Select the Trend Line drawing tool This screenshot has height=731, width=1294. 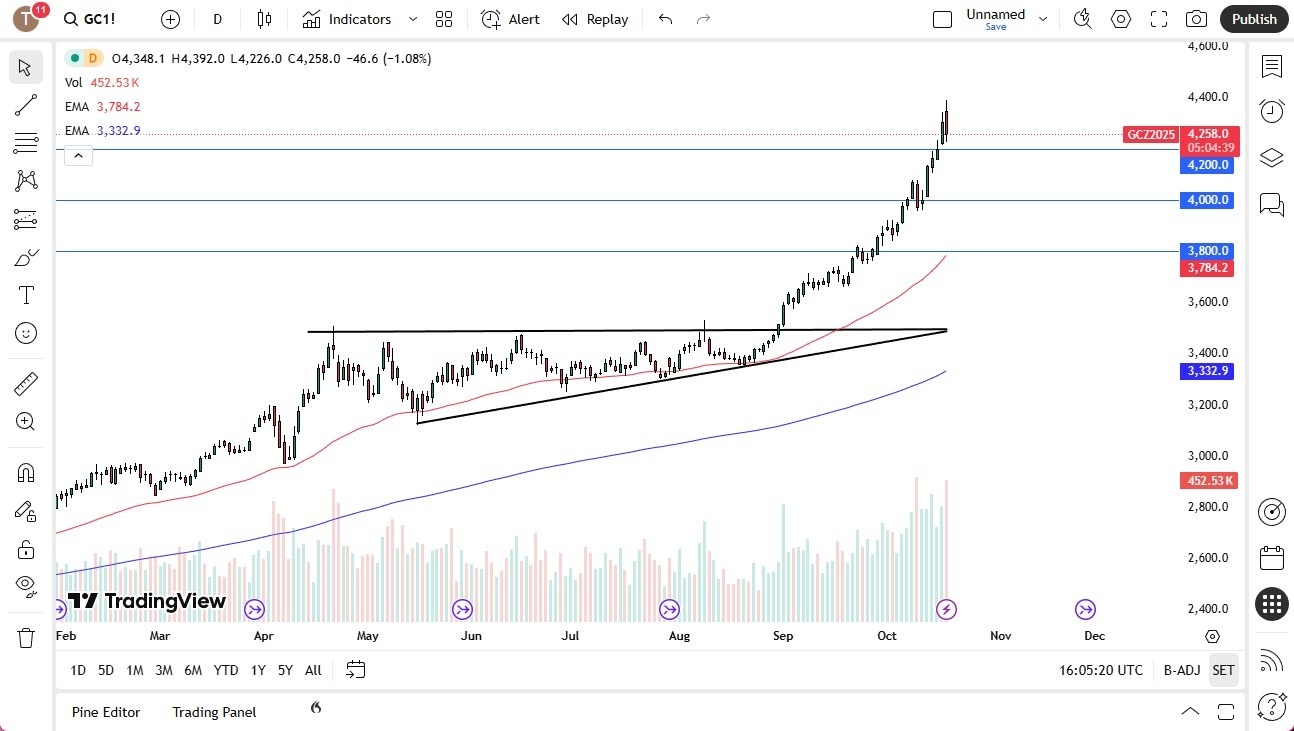click(26, 105)
